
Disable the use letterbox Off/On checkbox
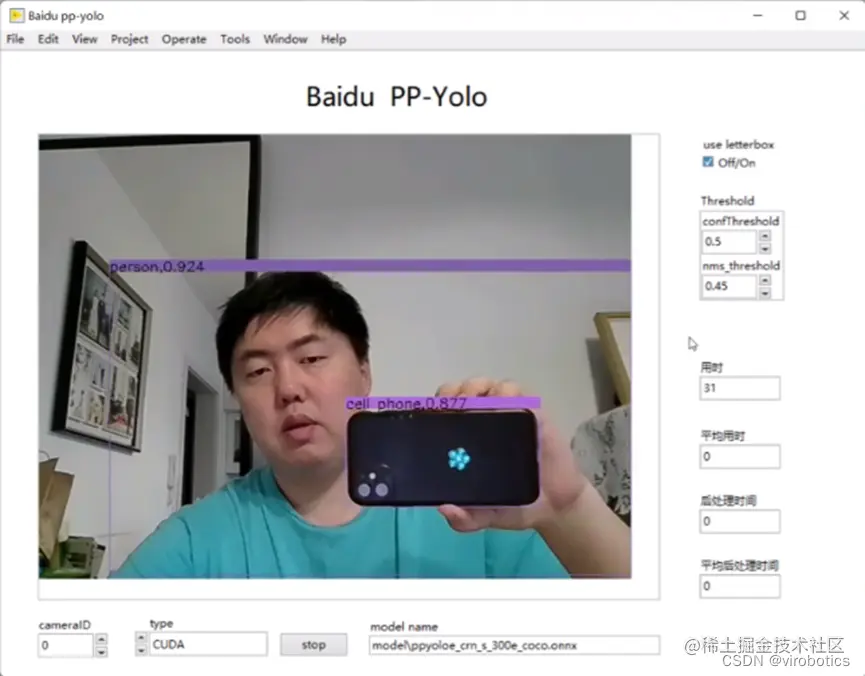[x=707, y=161]
